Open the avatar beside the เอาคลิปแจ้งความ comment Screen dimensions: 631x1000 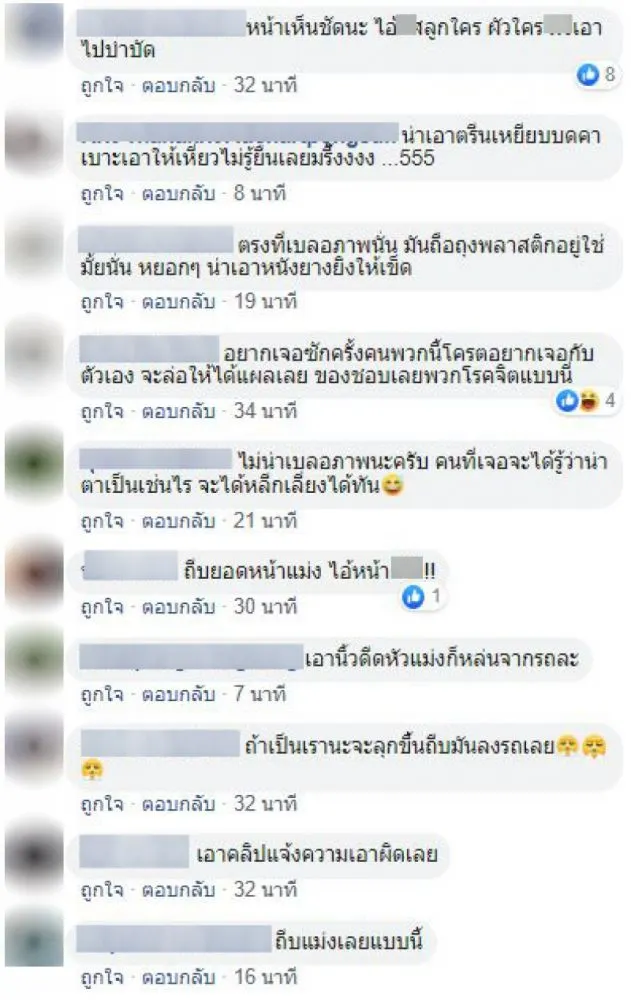coord(33,855)
